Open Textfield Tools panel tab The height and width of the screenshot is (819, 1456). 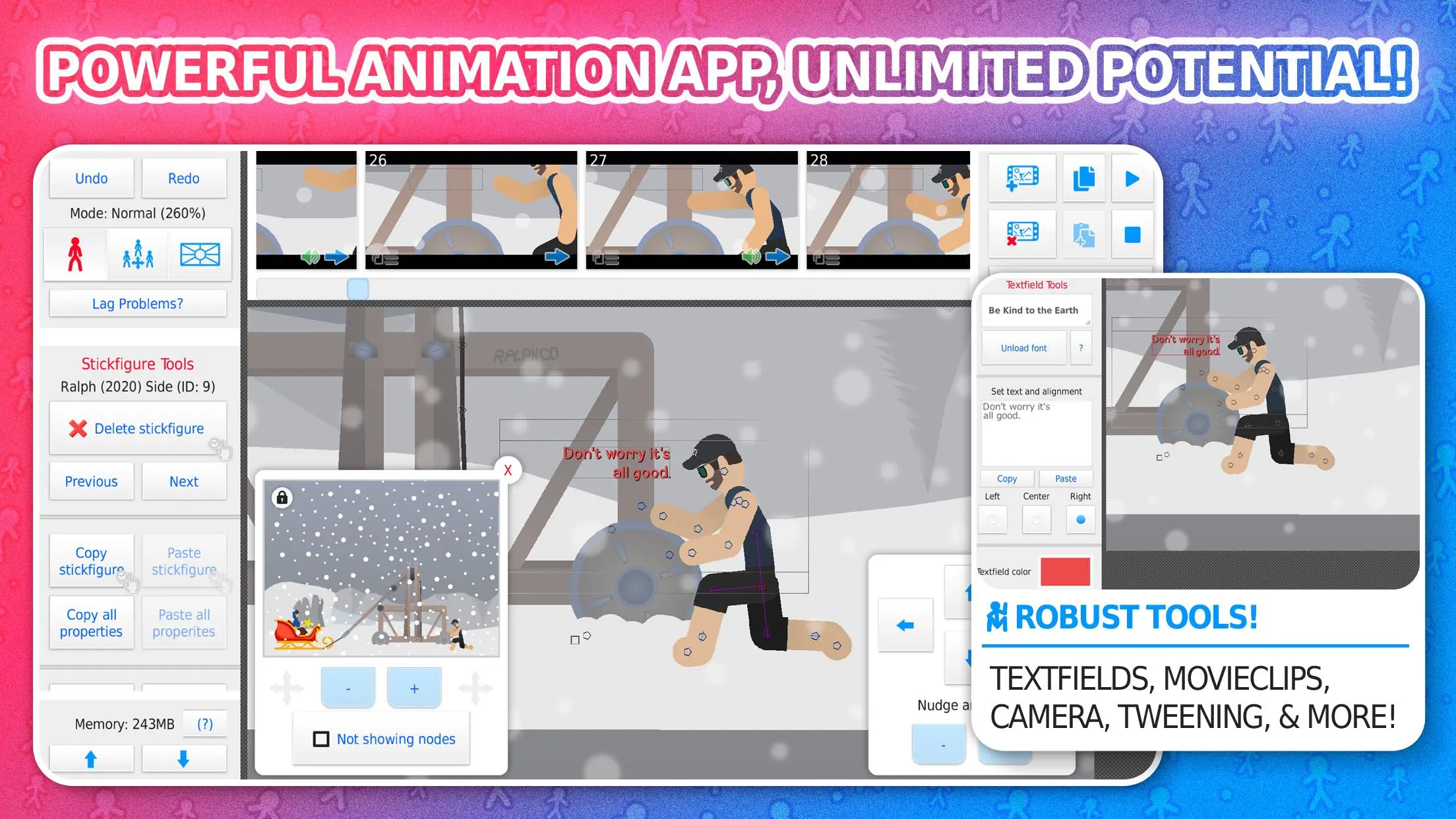(x=1035, y=285)
